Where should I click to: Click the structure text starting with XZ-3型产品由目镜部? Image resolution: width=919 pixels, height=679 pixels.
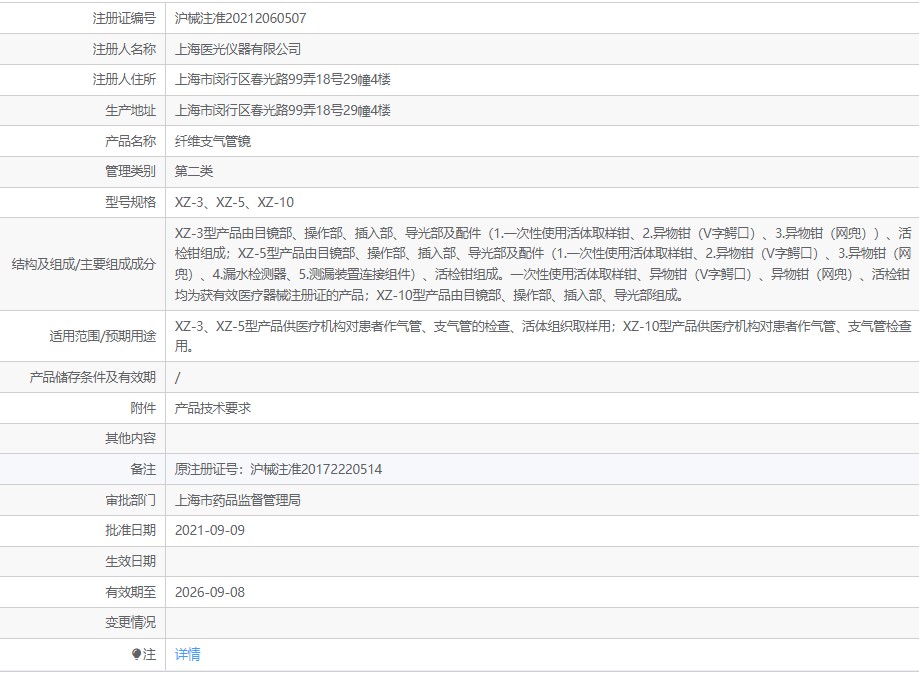click(x=543, y=264)
